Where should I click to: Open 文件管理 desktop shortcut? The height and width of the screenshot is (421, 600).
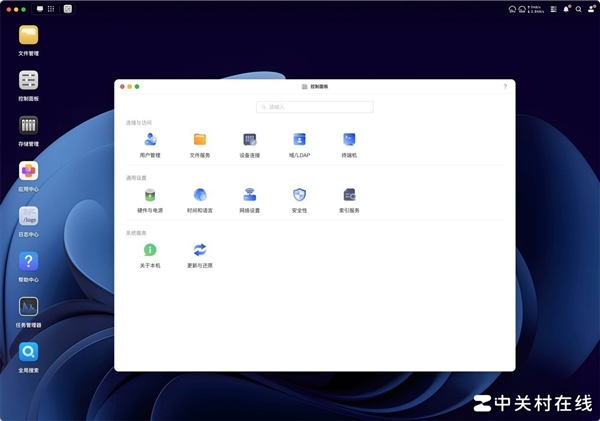(x=29, y=36)
